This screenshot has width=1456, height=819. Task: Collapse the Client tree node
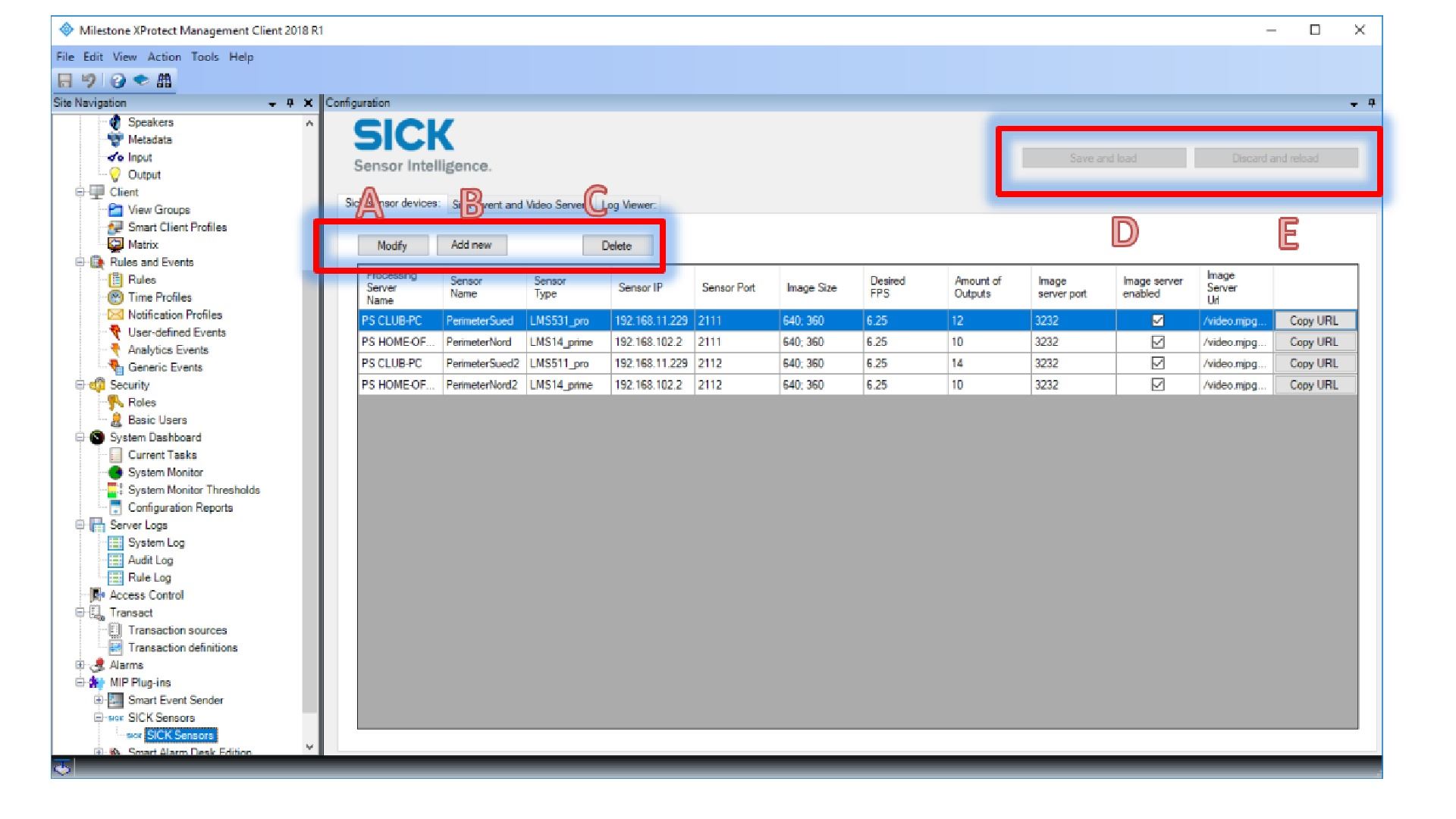coord(80,192)
